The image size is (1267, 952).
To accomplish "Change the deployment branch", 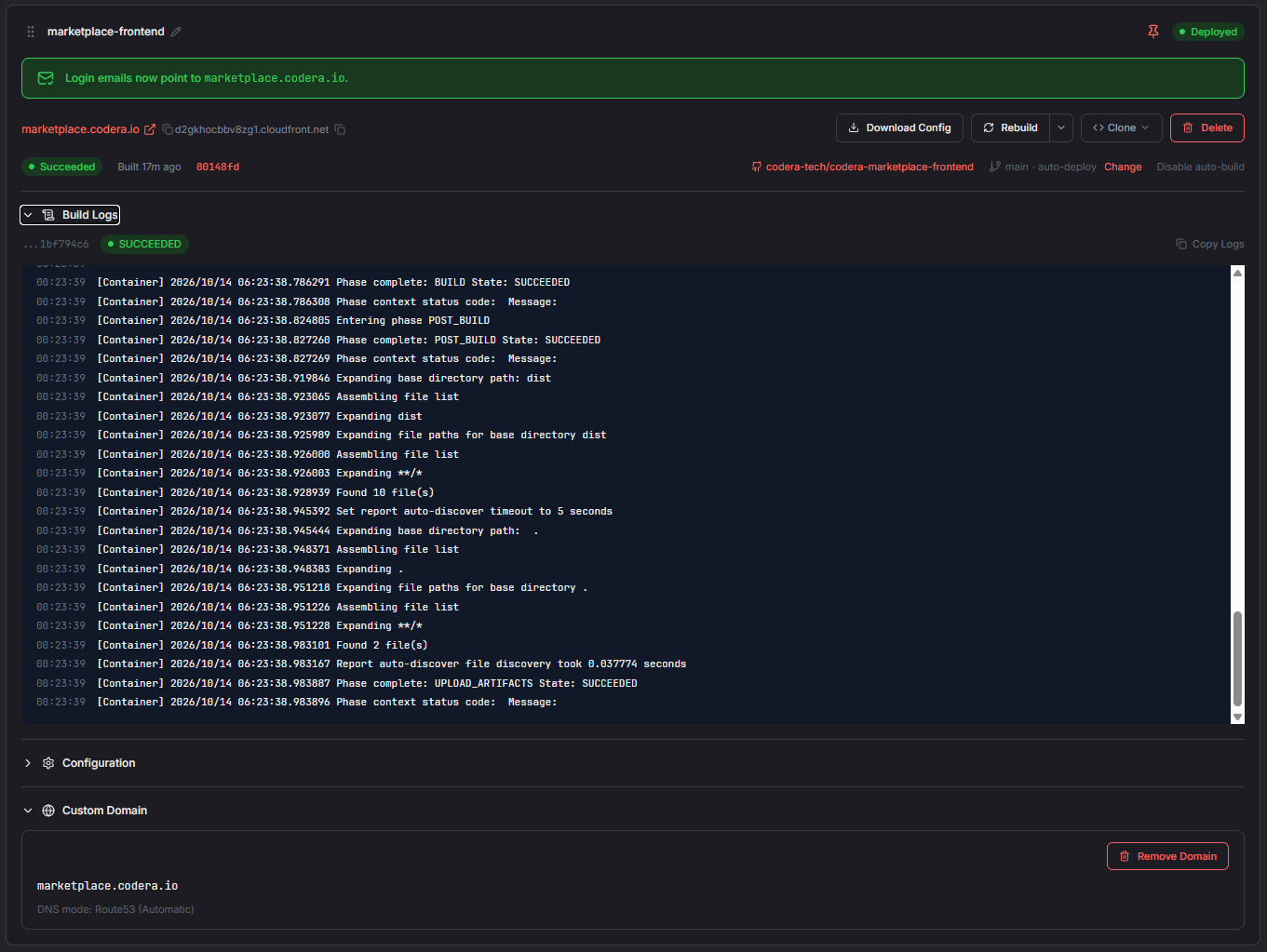I will coord(1123,167).
